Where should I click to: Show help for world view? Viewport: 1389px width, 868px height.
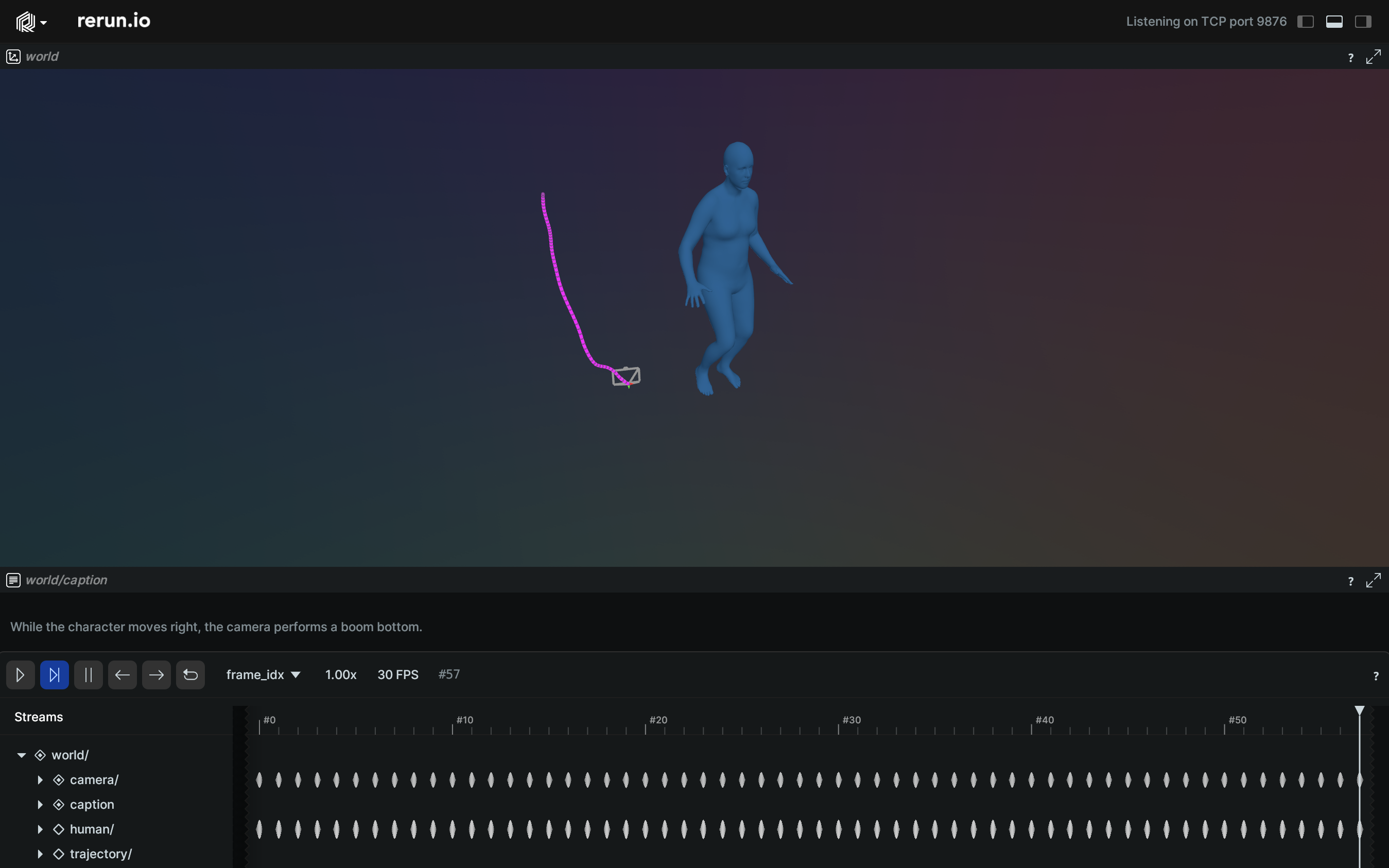click(1350, 58)
